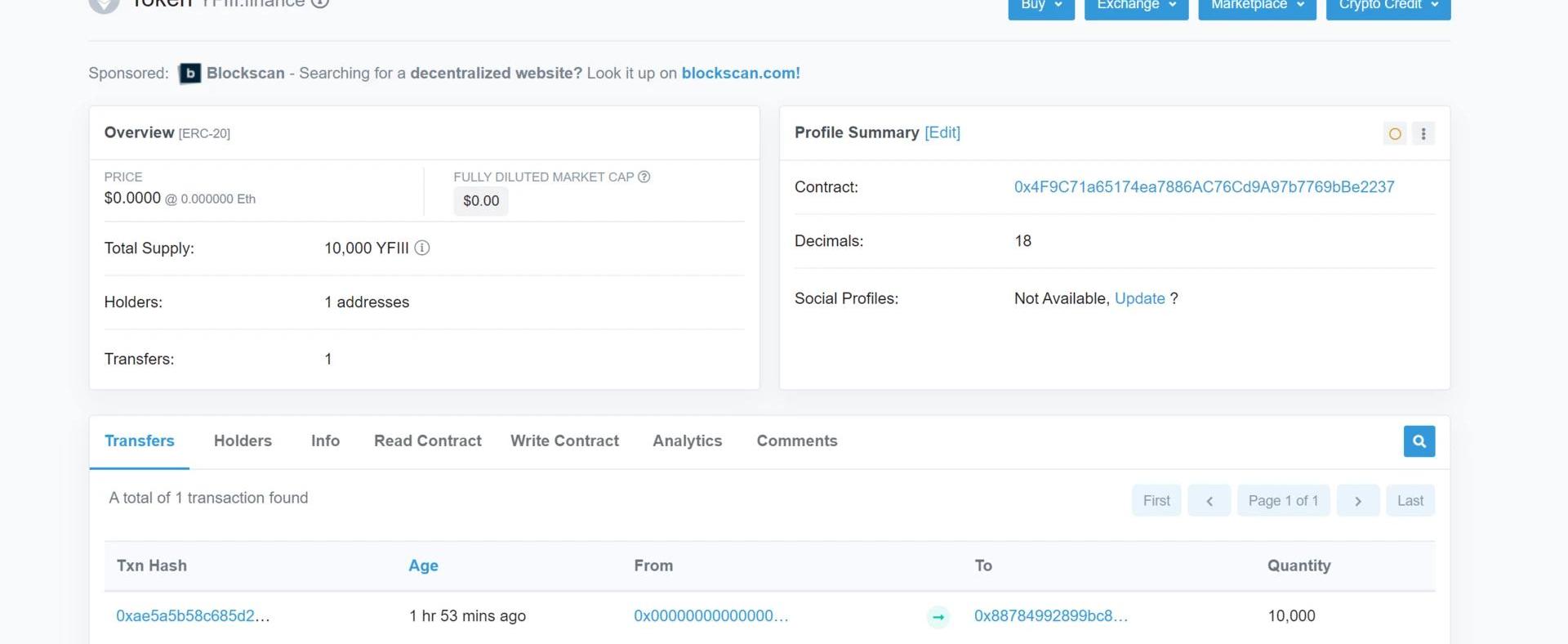1568x644 pixels.
Task: Expand the Exchange dropdown
Action: click(1136, 7)
